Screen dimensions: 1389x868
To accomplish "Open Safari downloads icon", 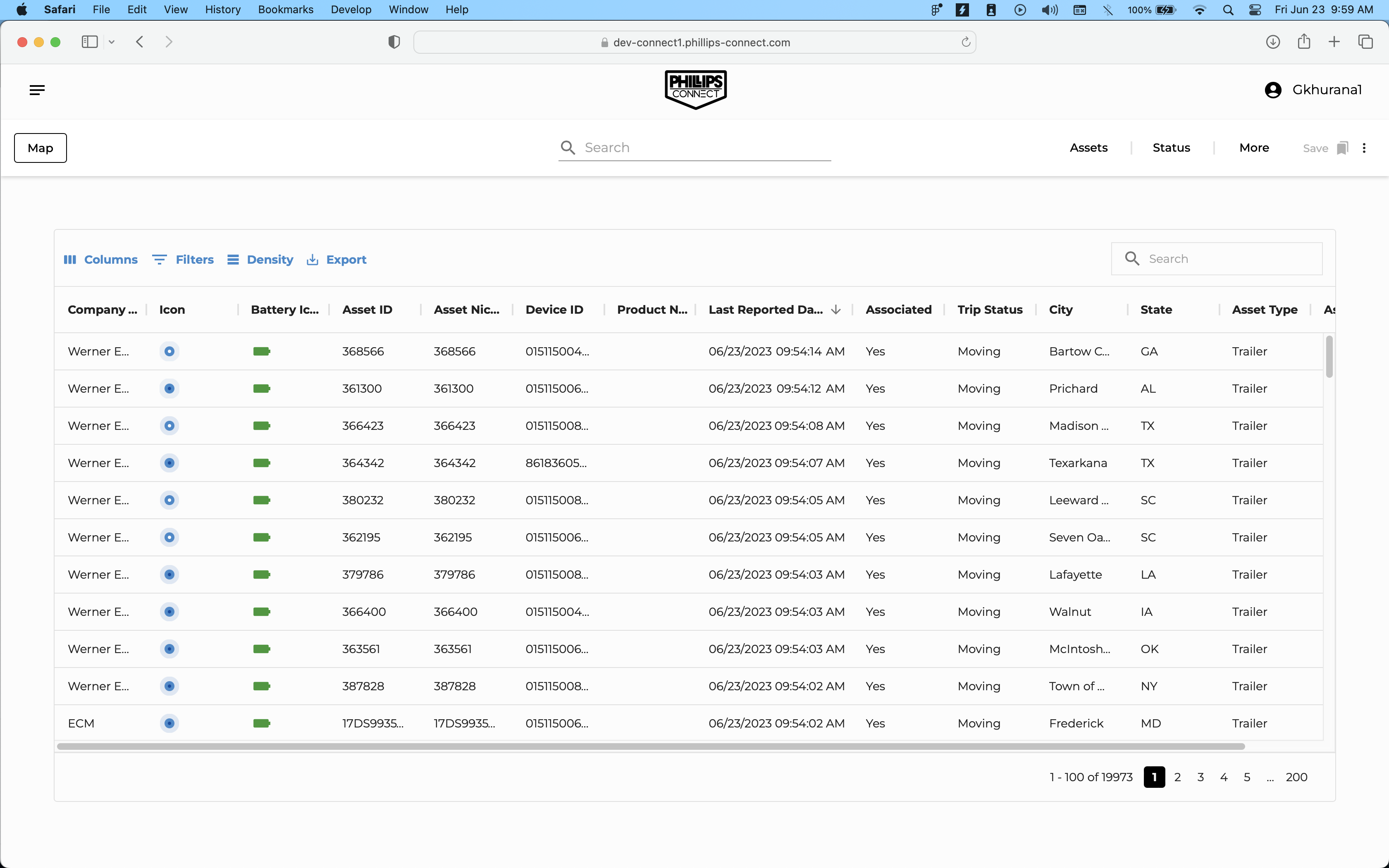I will tap(1273, 42).
